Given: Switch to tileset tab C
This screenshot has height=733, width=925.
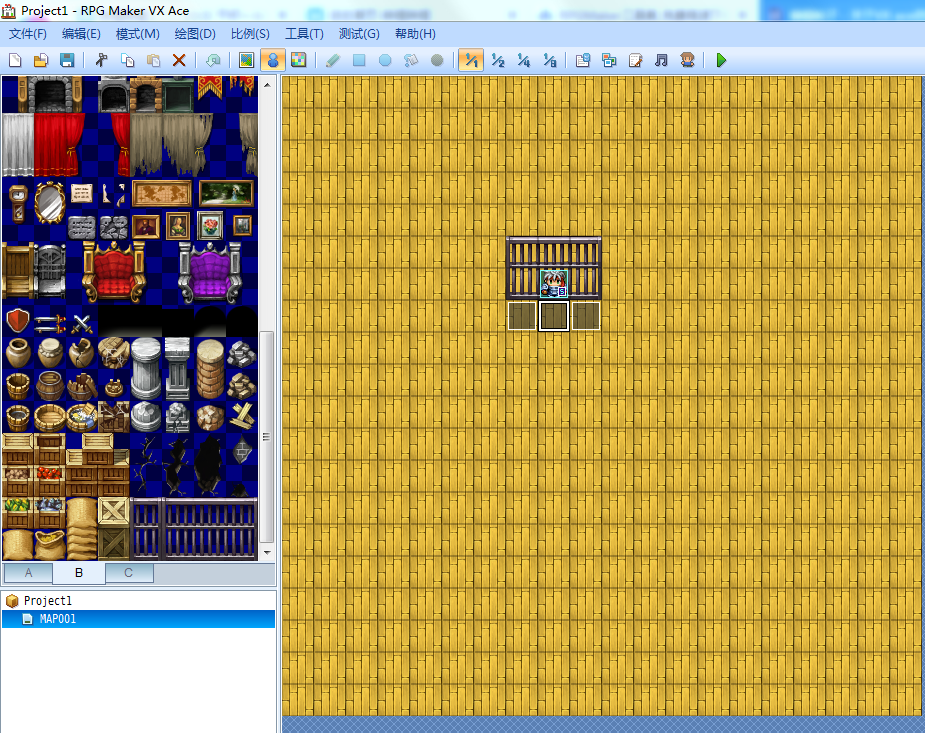Looking at the screenshot, I should coord(129,573).
